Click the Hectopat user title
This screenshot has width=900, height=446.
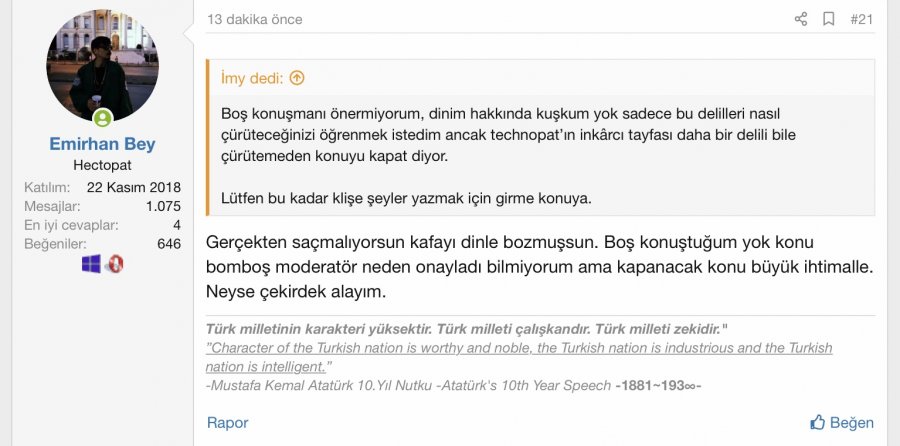point(102,165)
